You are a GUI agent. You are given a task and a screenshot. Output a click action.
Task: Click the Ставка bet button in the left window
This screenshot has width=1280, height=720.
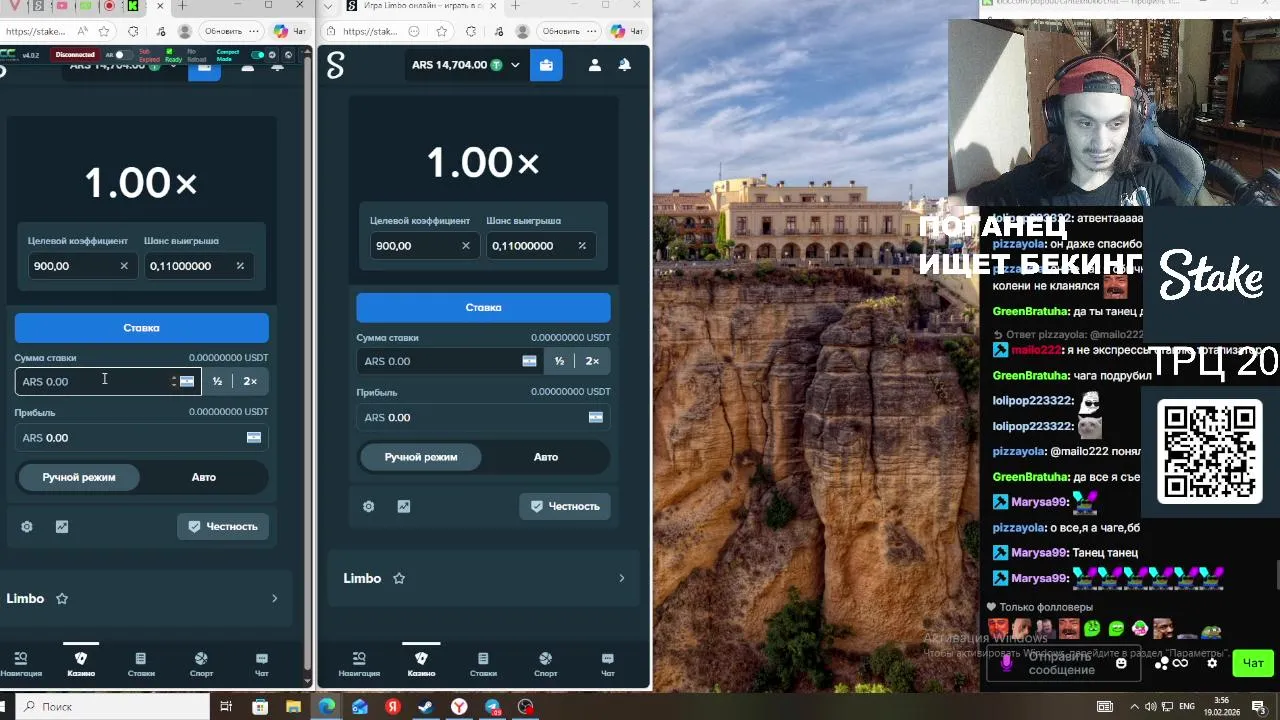141,328
